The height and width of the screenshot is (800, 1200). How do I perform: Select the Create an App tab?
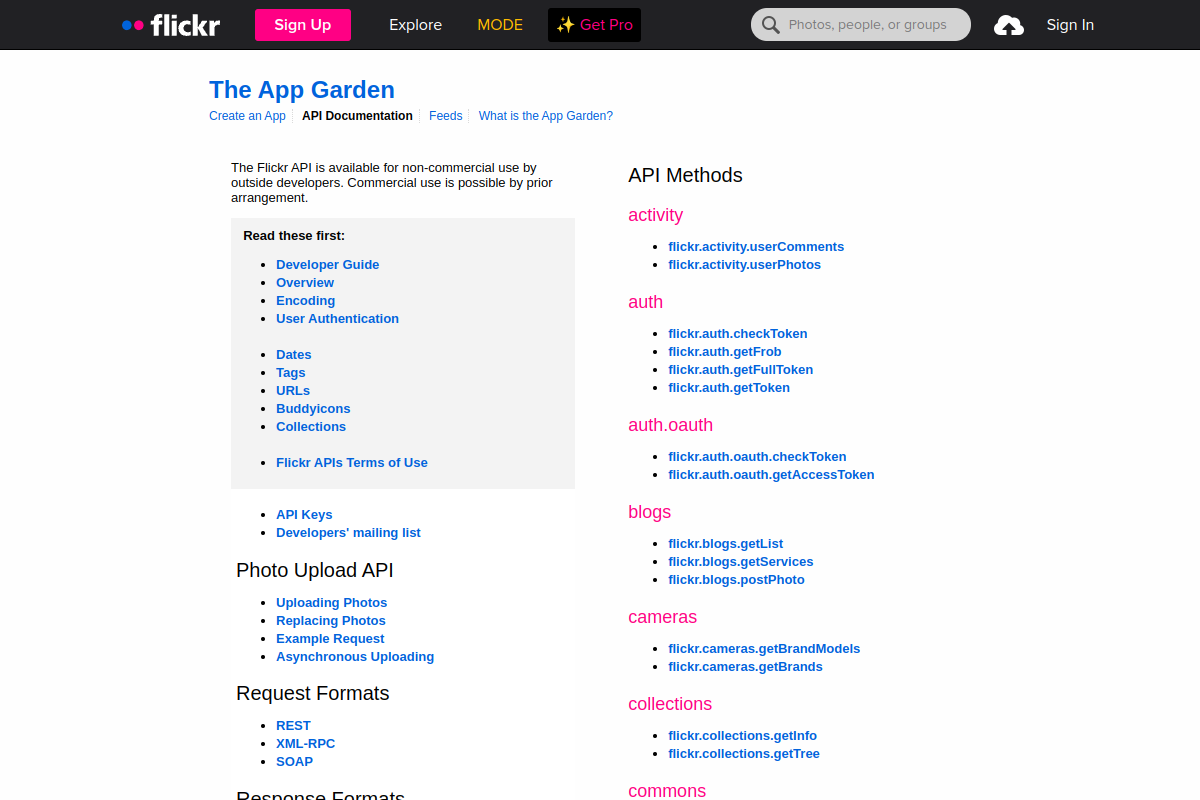[247, 116]
